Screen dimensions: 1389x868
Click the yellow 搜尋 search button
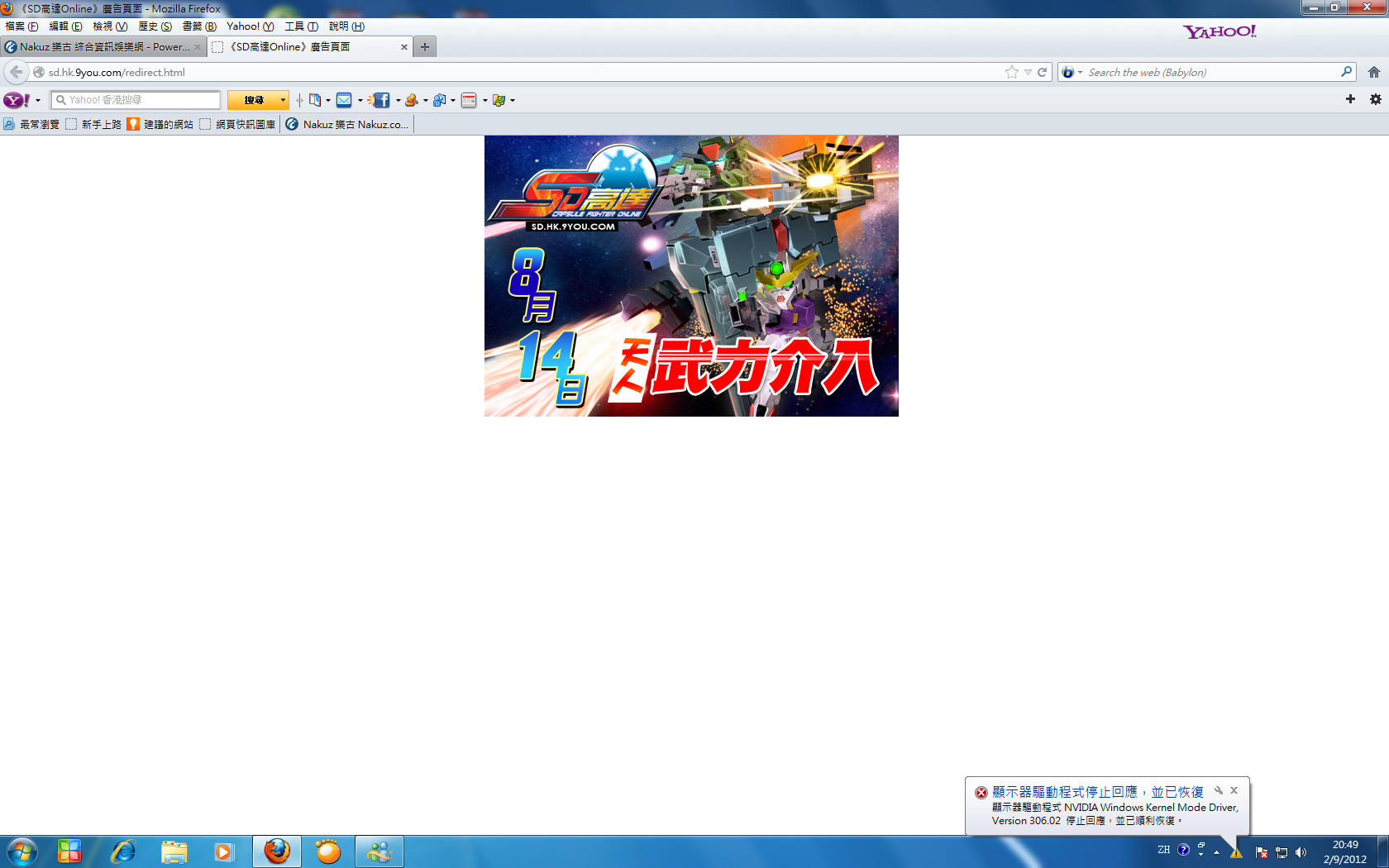[253, 100]
